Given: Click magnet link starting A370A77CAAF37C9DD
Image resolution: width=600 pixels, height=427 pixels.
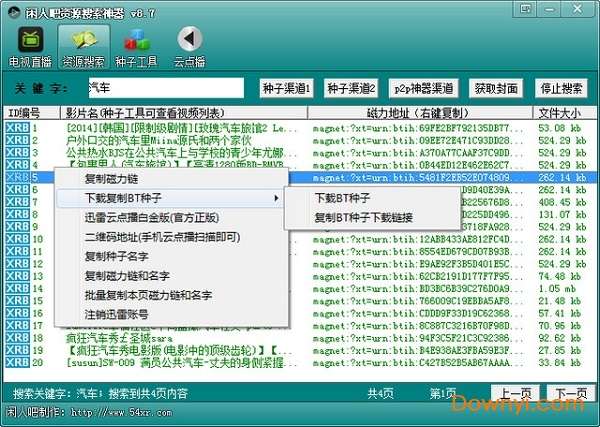Looking at the screenshot, I should [418, 153].
